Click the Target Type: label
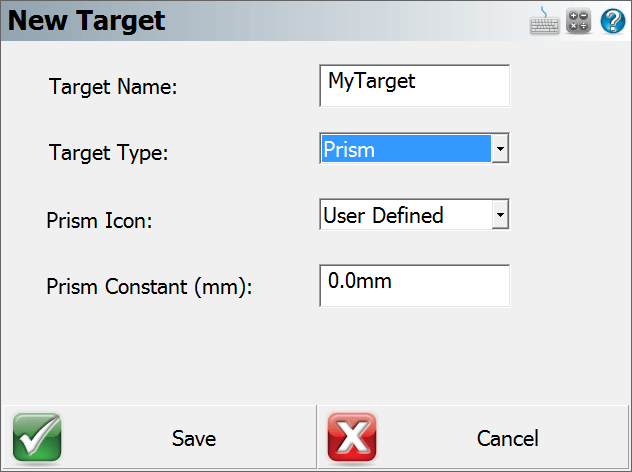This screenshot has height=472, width=632. pyautogui.click(x=108, y=153)
